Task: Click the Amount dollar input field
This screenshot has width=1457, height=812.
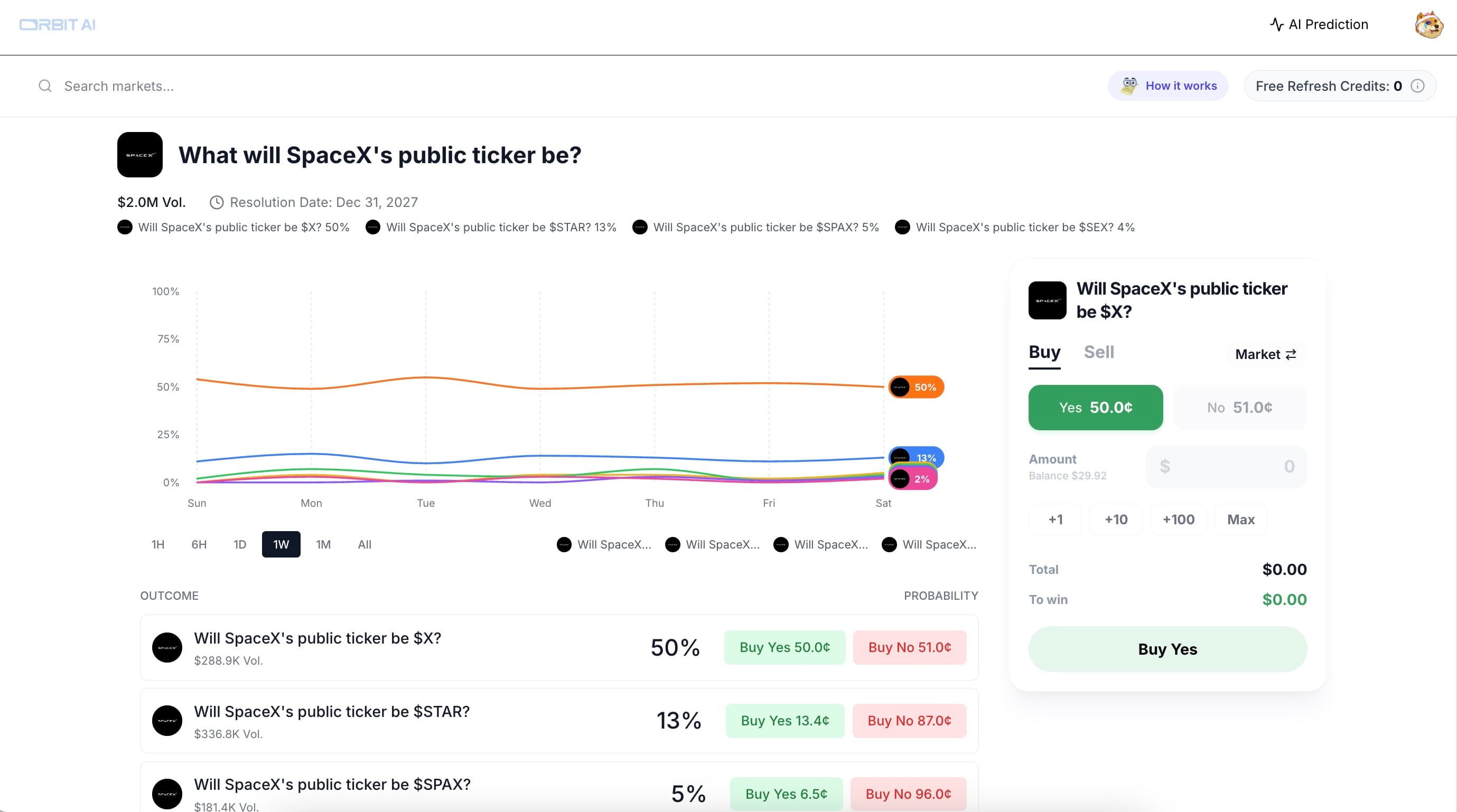Action: 1226,467
